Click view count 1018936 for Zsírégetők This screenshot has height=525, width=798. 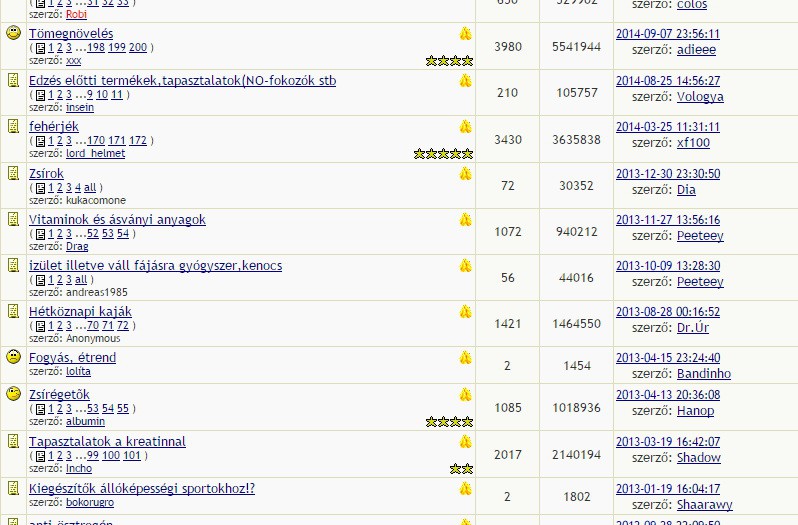(x=577, y=407)
